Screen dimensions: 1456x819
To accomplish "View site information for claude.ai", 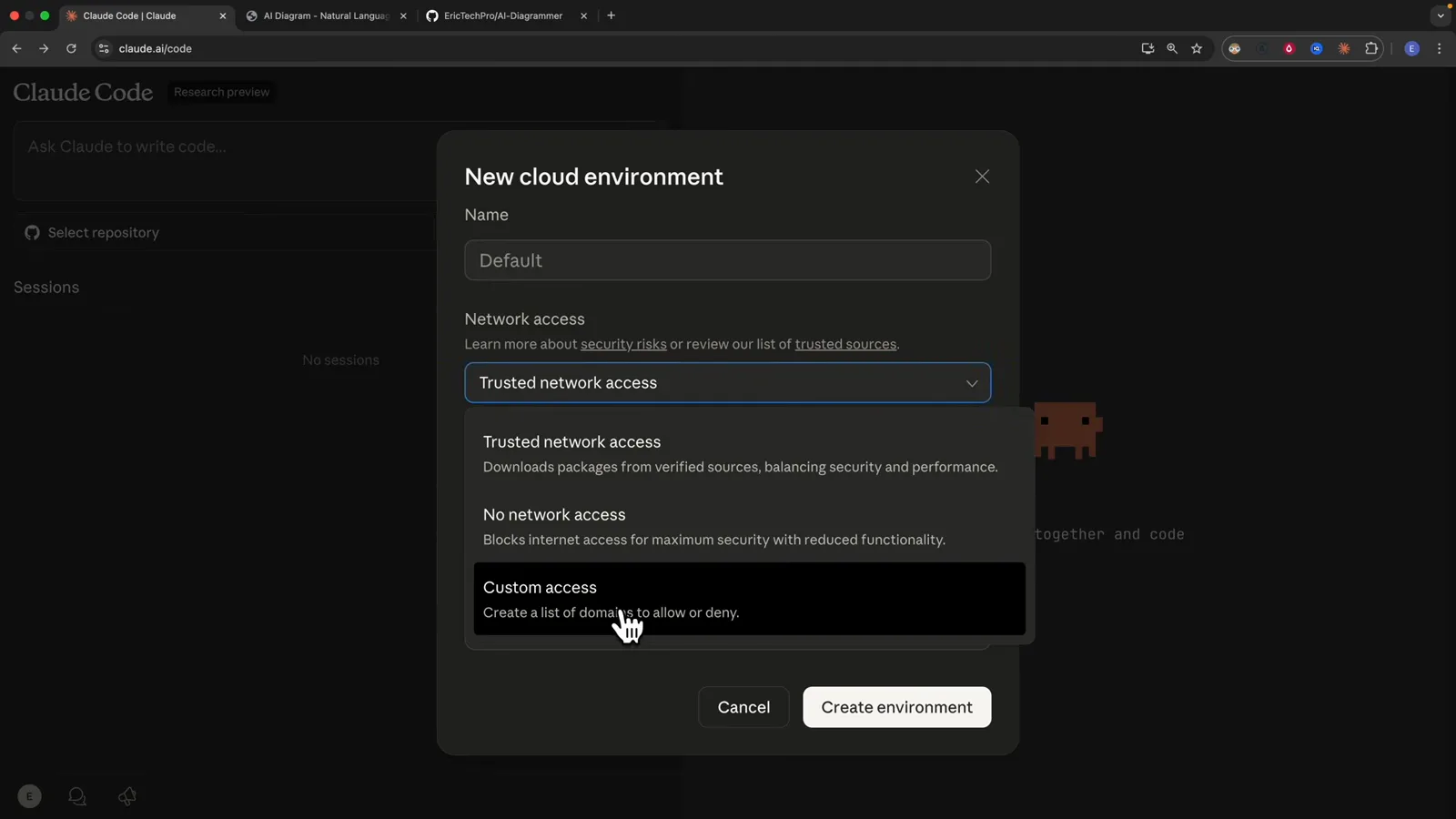I will [x=104, y=48].
